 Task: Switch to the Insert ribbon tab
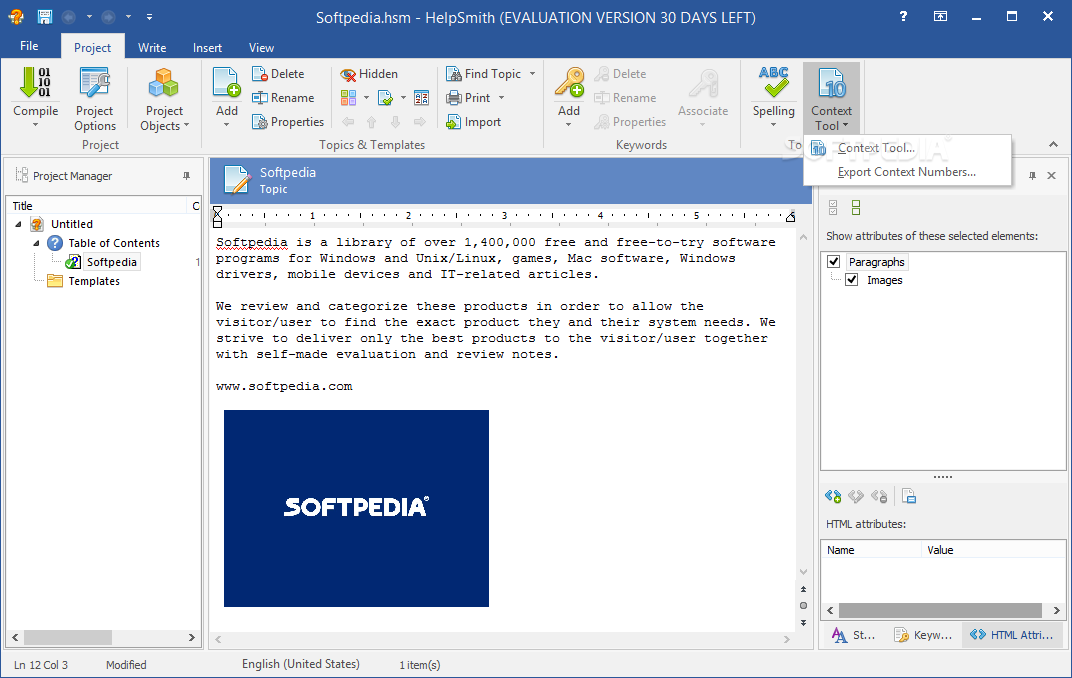pyautogui.click(x=207, y=48)
